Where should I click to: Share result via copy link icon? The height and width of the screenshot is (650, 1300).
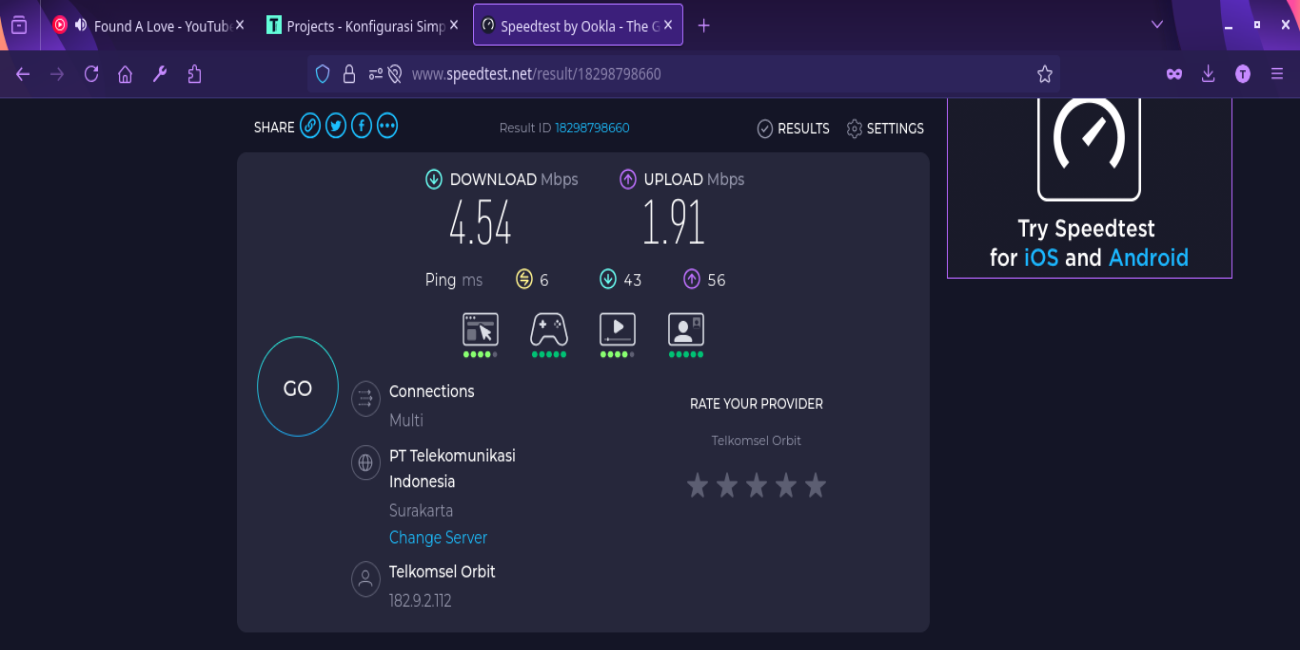pos(310,126)
